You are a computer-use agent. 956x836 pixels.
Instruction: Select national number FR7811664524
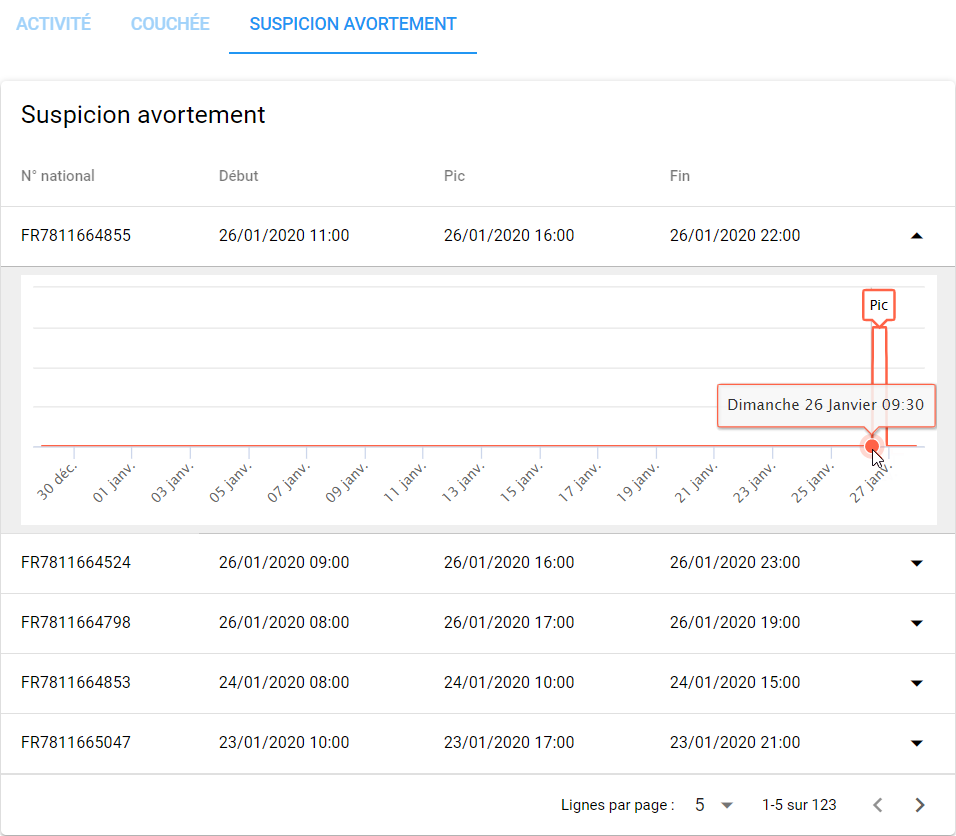coord(76,562)
